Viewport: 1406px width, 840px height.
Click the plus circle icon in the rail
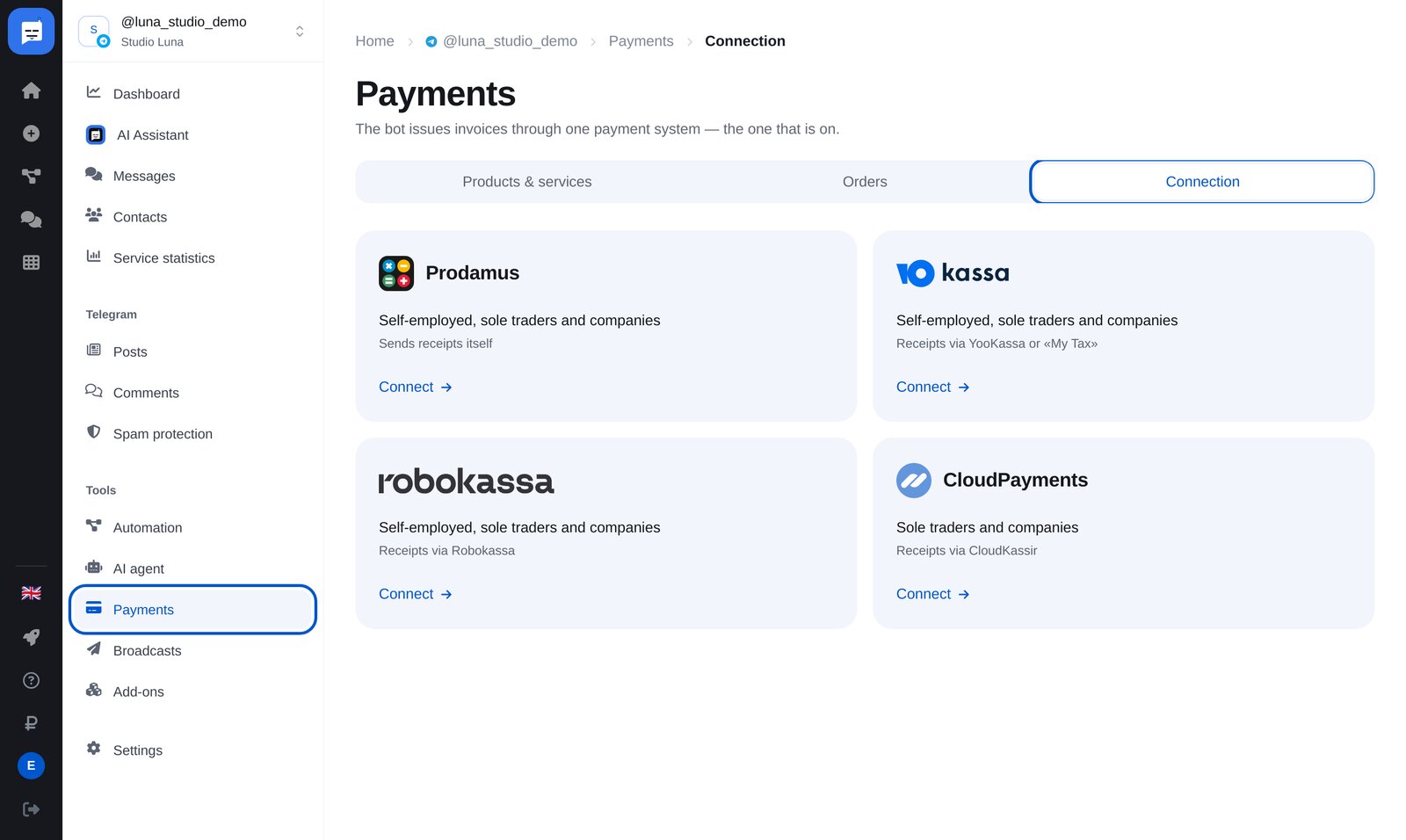[31, 134]
